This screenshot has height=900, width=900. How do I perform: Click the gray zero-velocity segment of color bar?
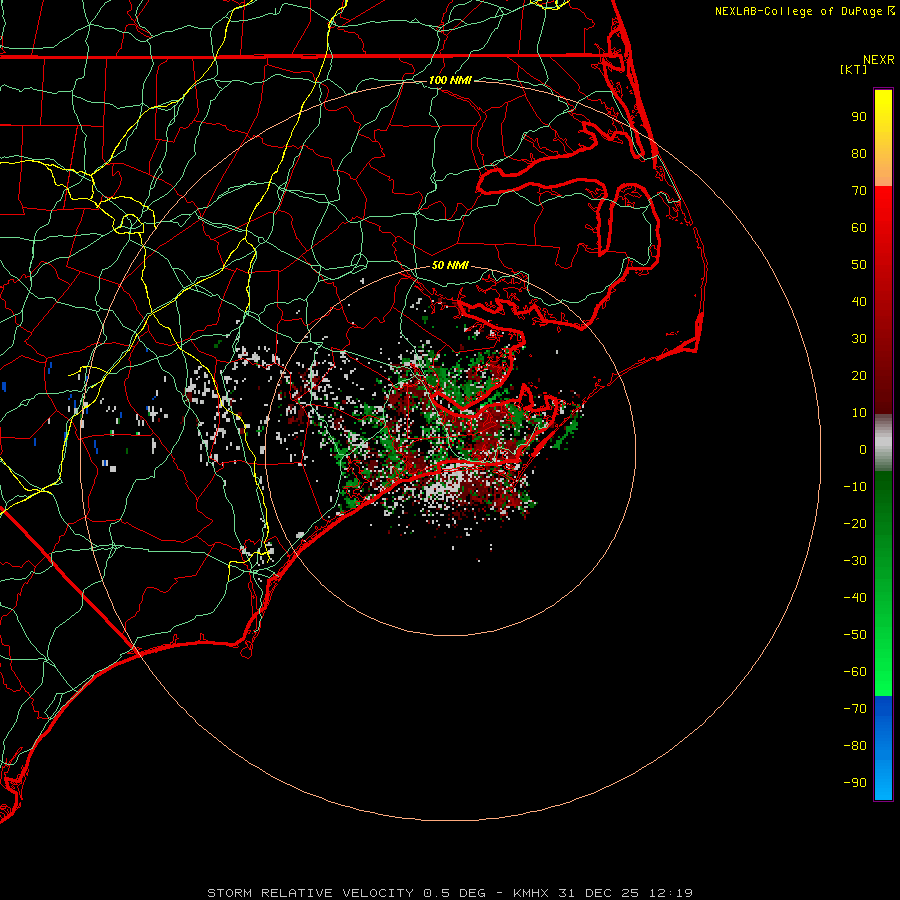point(883,443)
